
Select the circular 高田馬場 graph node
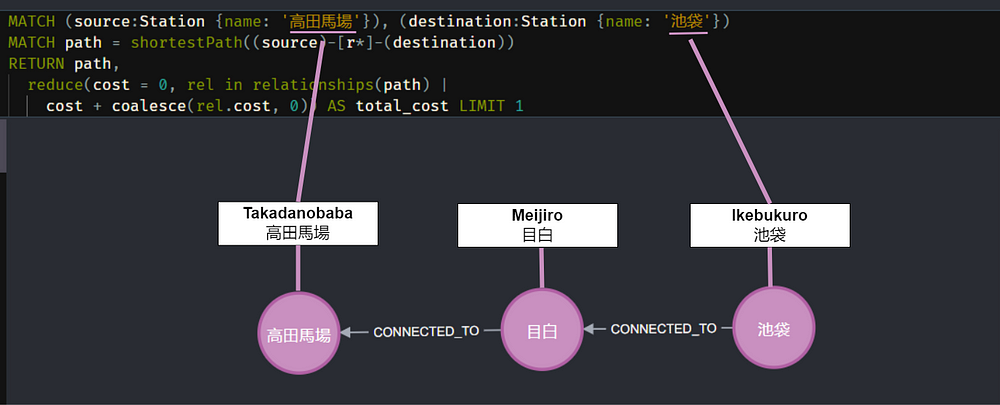coord(298,333)
